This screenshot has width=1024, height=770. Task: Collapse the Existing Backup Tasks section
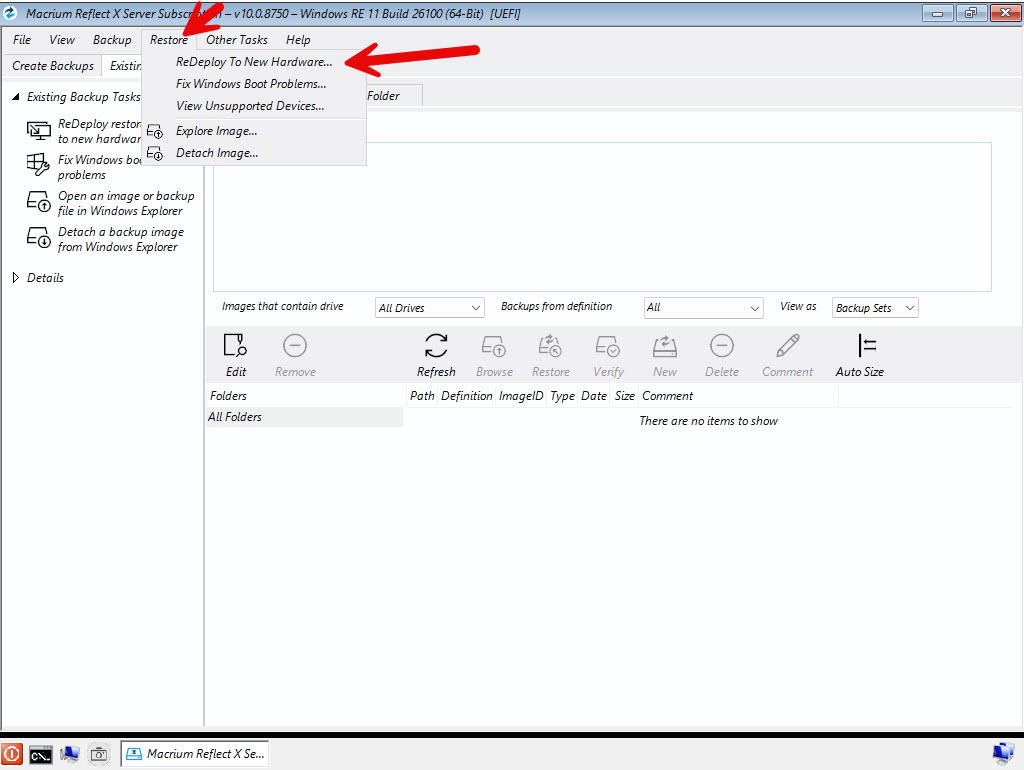click(x=16, y=97)
